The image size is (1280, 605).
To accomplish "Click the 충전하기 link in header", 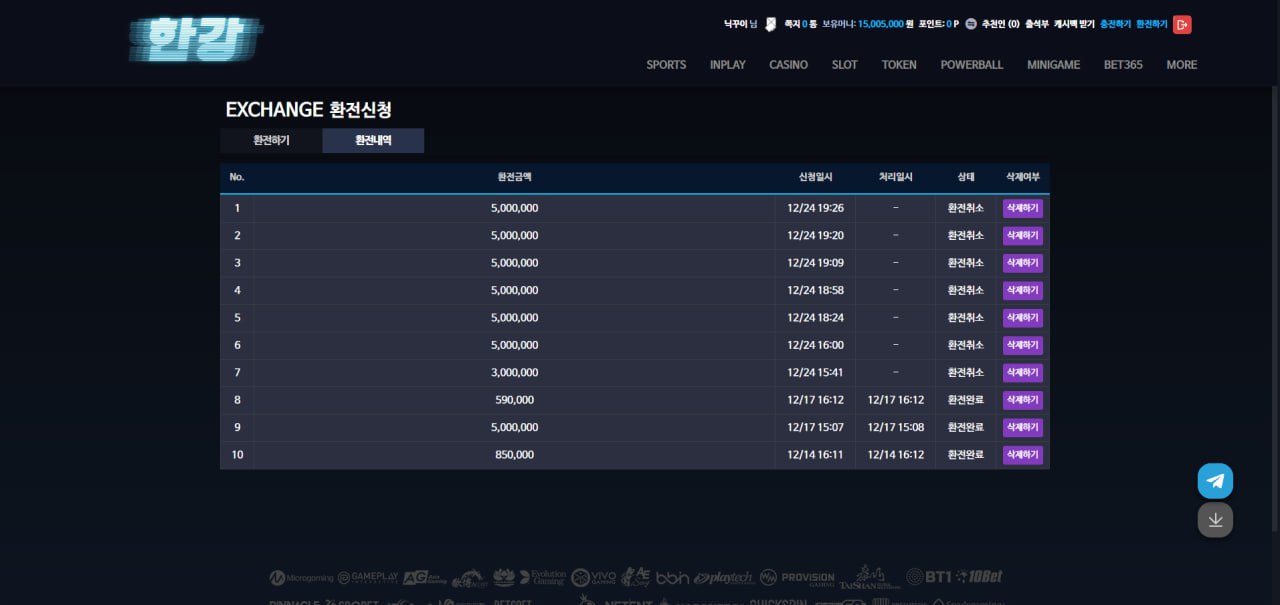I will (1115, 24).
